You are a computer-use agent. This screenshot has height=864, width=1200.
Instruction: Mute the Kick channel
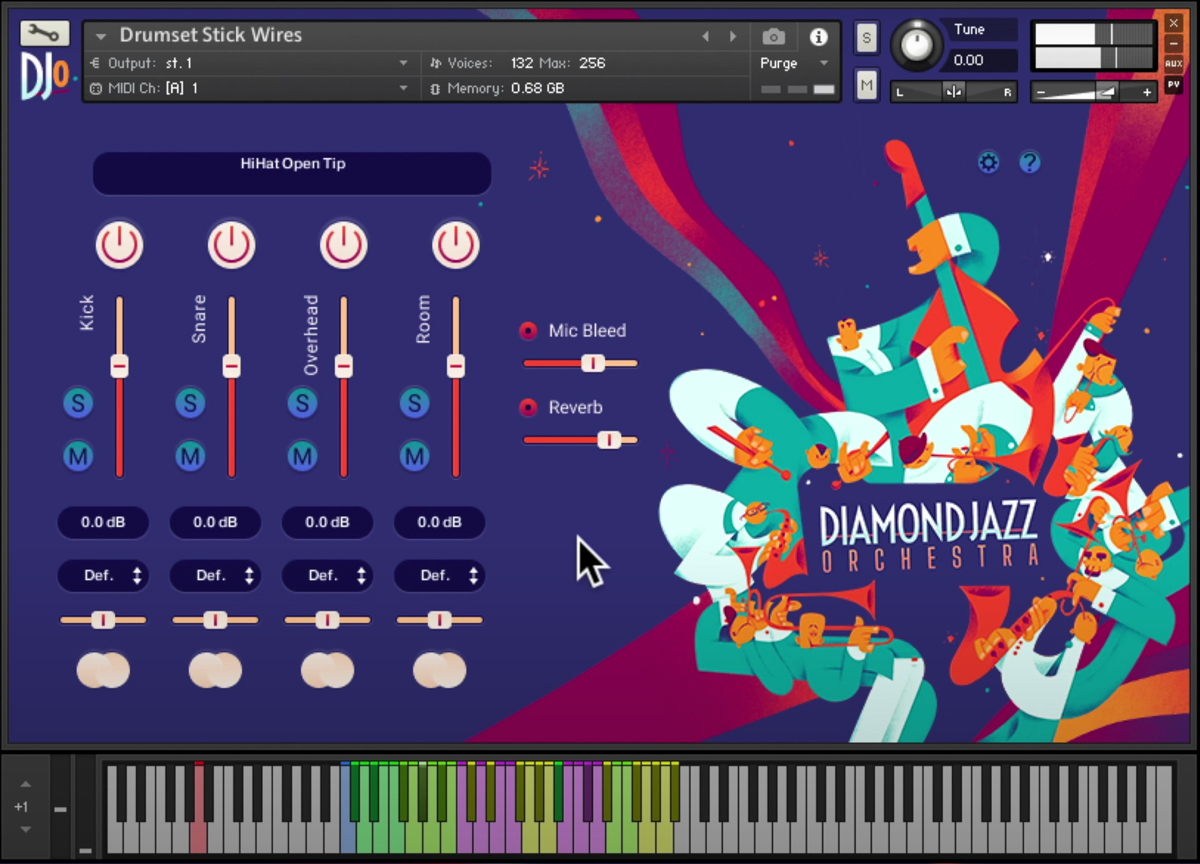pos(78,457)
